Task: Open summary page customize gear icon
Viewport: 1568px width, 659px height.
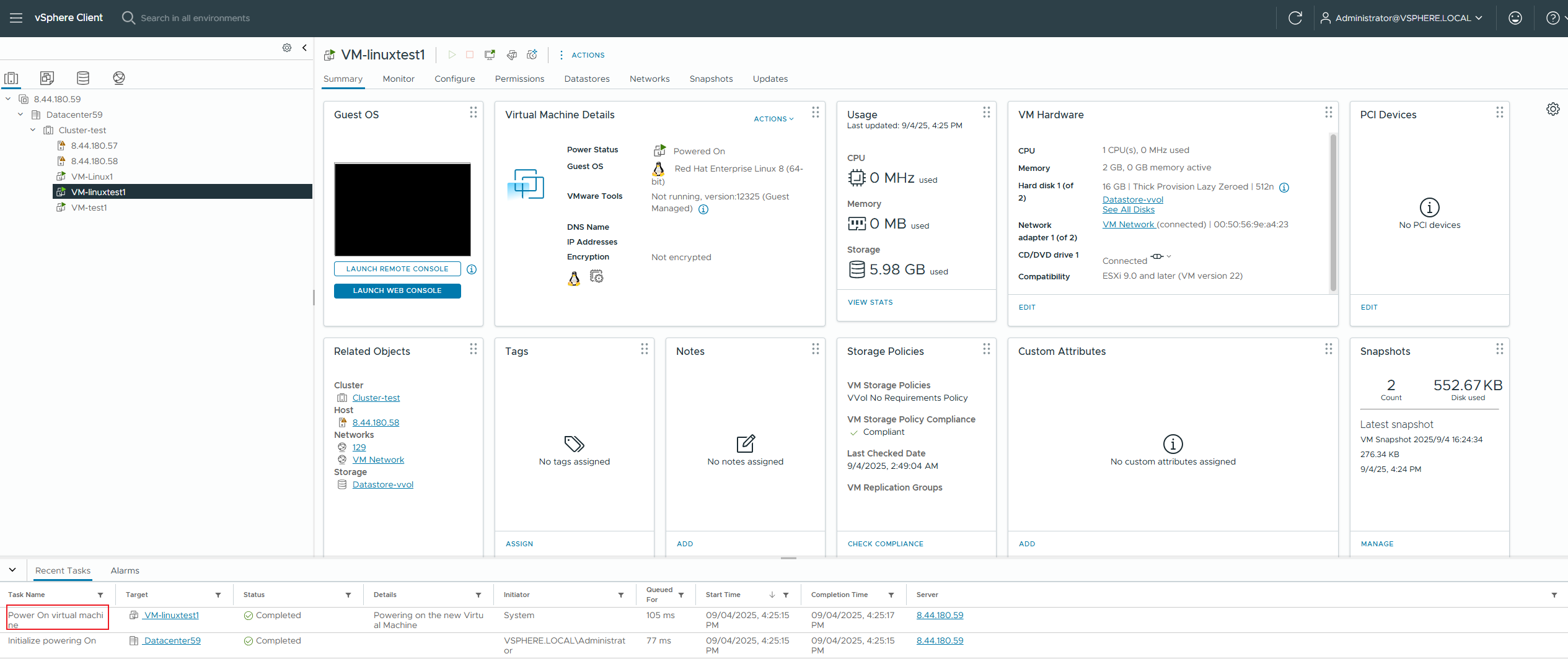Action: [x=1553, y=109]
